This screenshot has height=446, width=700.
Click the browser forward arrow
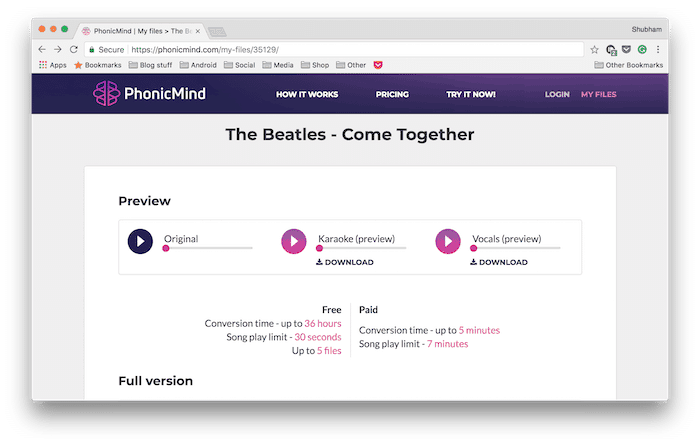58,49
